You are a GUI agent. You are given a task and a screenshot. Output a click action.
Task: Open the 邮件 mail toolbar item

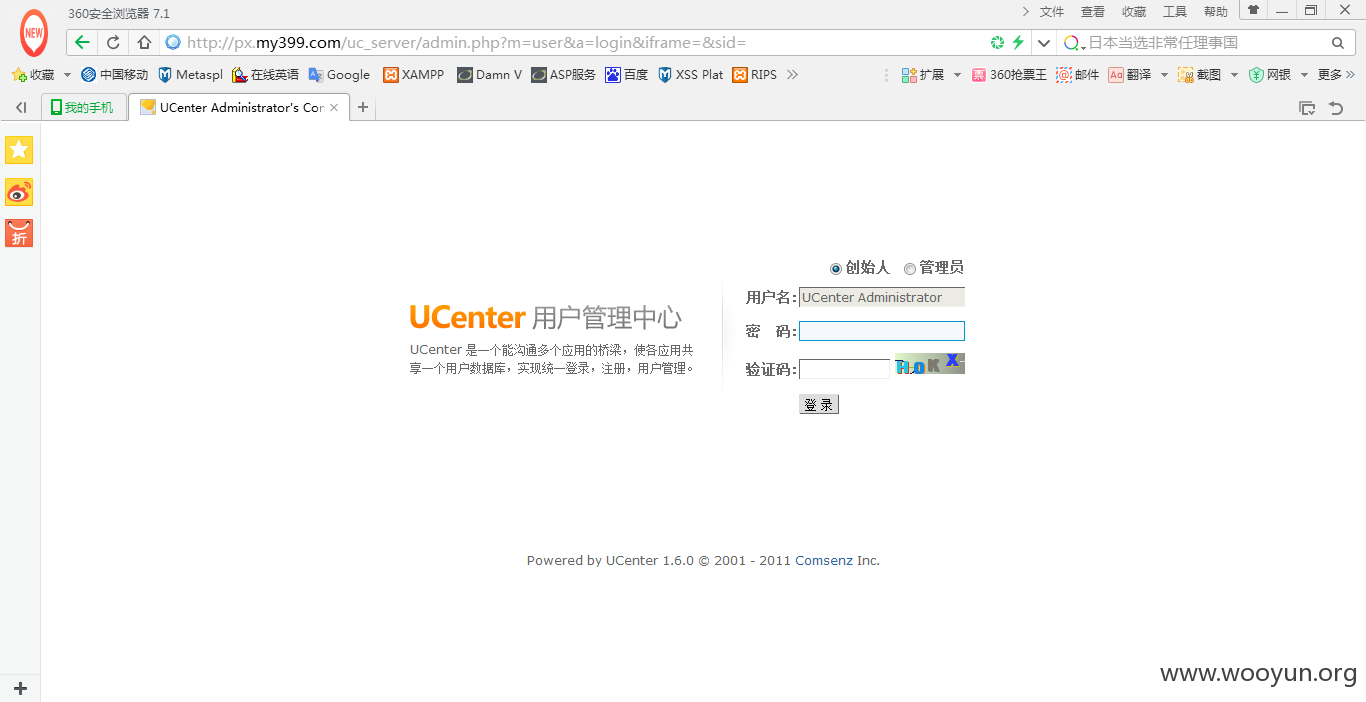[1078, 75]
